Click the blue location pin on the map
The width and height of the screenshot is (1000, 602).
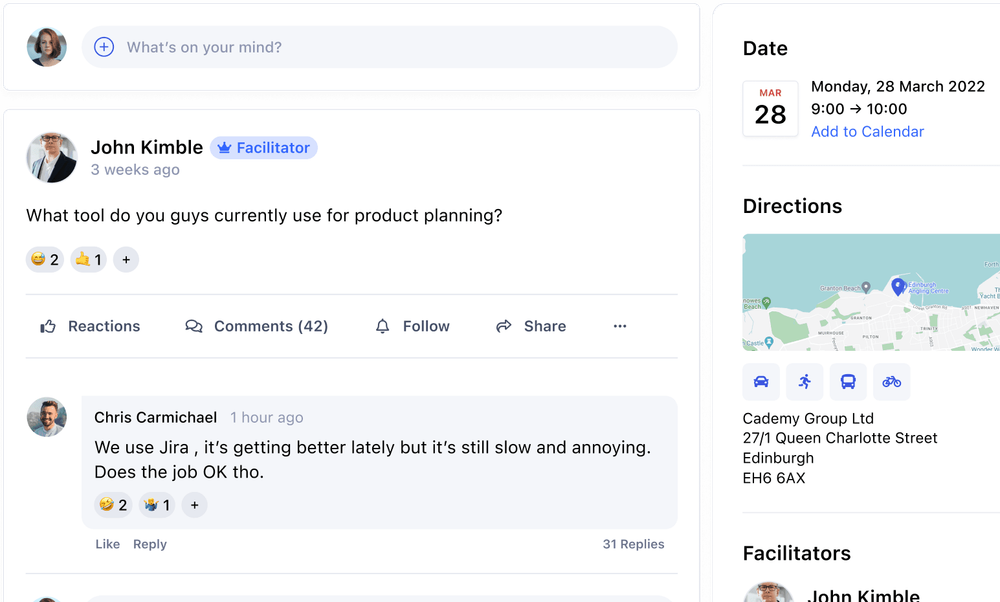pos(898,287)
